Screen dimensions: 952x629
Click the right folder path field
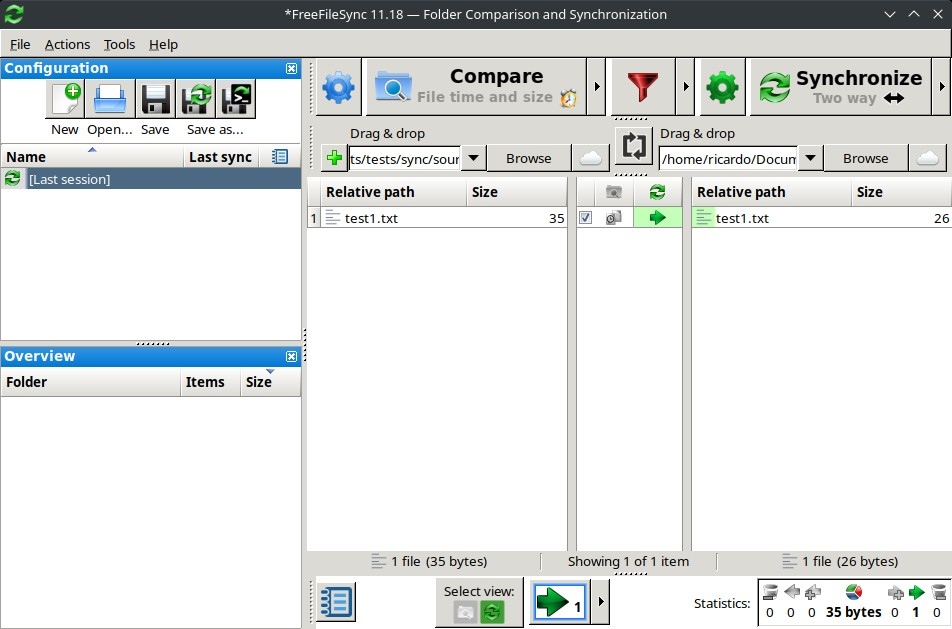click(728, 159)
